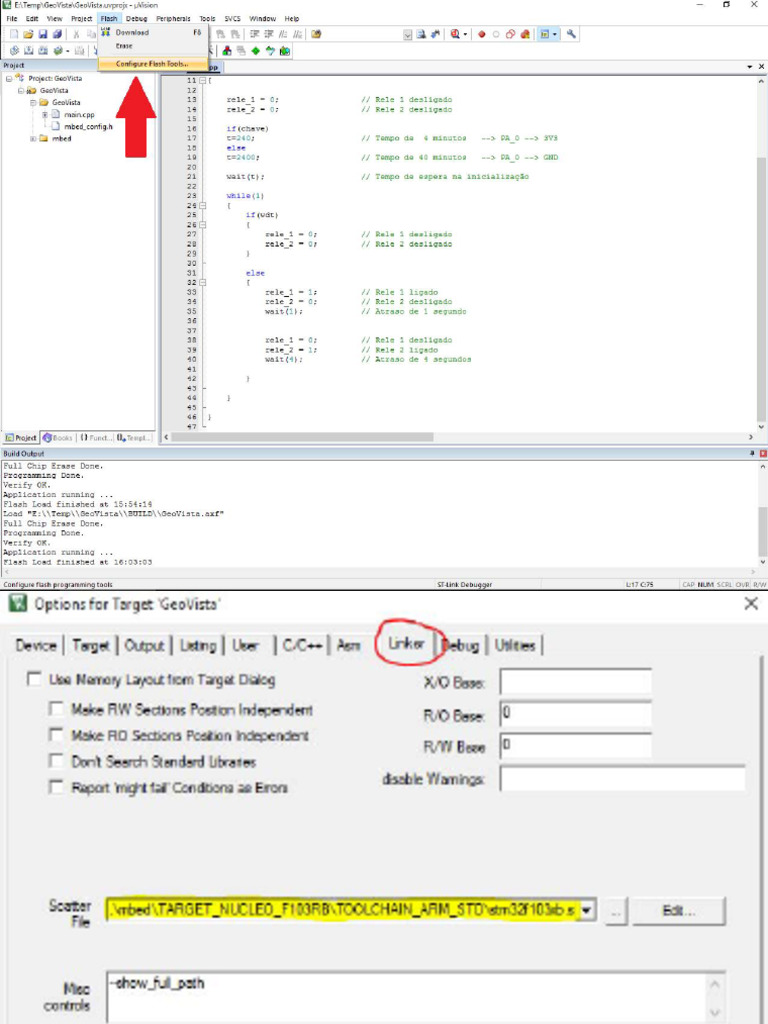Screen dimensions: 768x1024
Task: Close the Options for Target dialog
Action: (751, 603)
